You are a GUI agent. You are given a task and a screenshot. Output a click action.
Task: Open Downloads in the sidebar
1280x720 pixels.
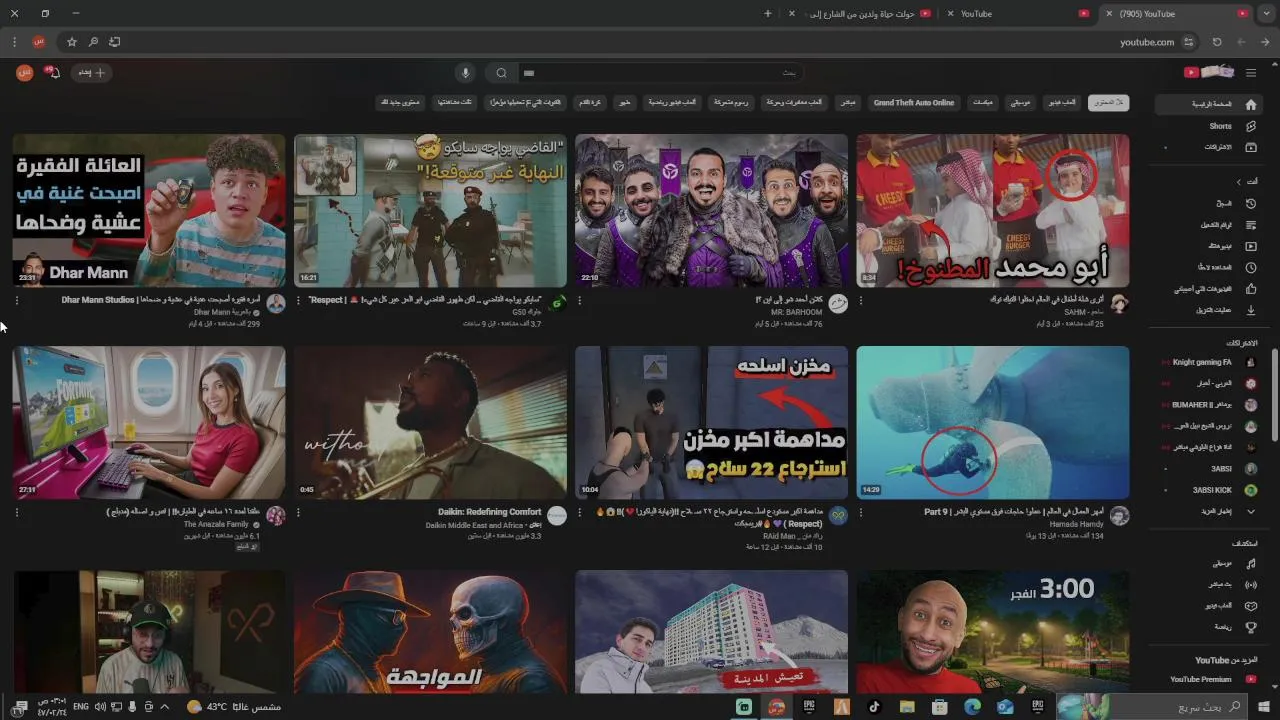point(1208,310)
